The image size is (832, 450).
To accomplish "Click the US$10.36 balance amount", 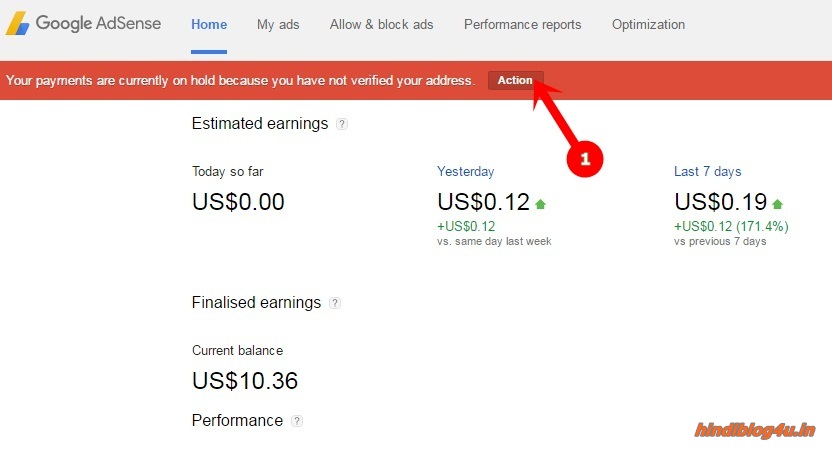I will 245,380.
